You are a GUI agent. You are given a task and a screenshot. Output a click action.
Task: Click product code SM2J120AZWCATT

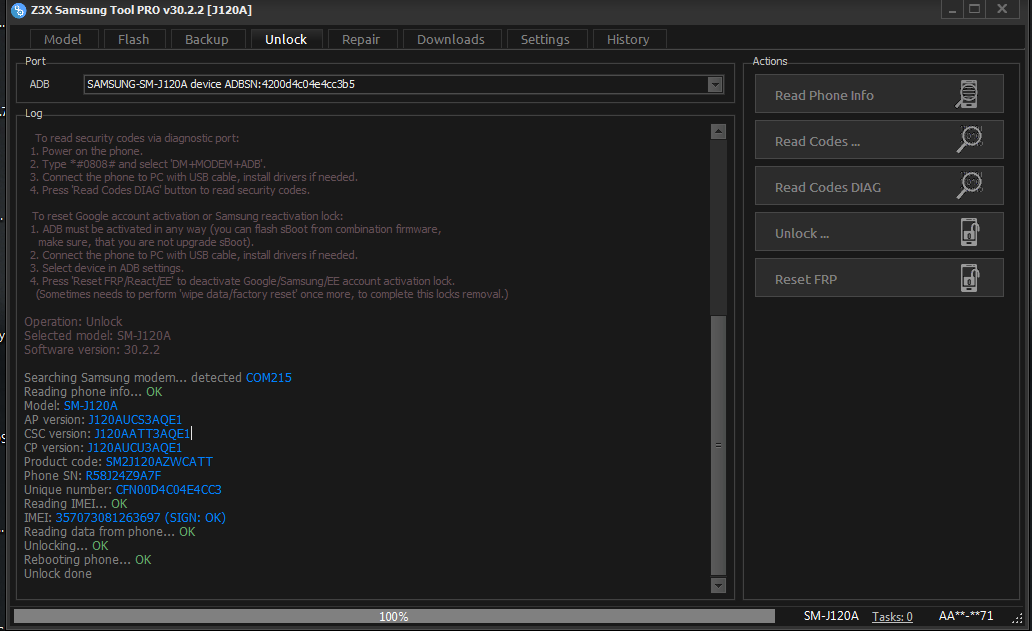click(x=159, y=462)
